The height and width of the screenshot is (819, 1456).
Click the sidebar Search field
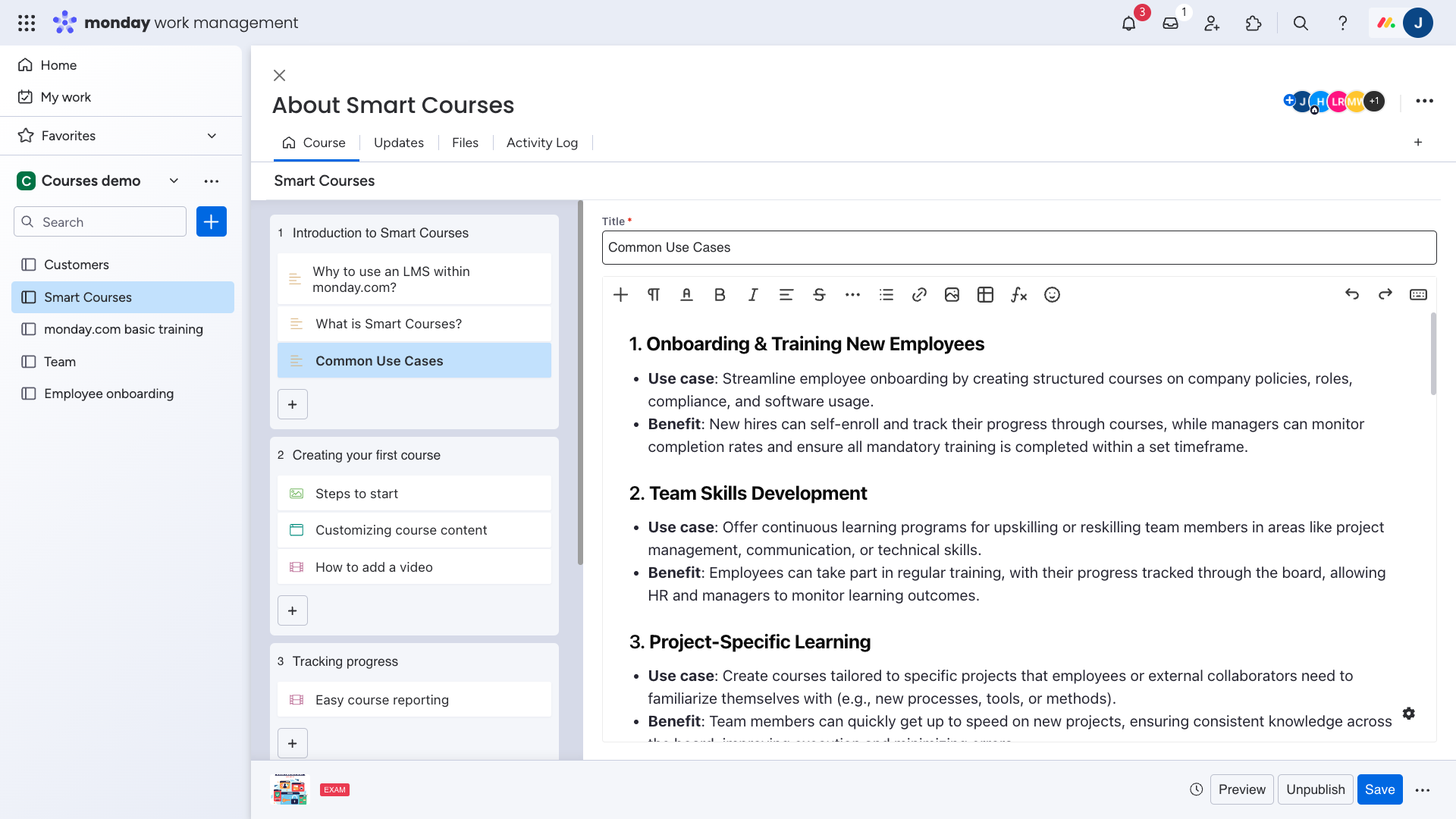point(100,221)
